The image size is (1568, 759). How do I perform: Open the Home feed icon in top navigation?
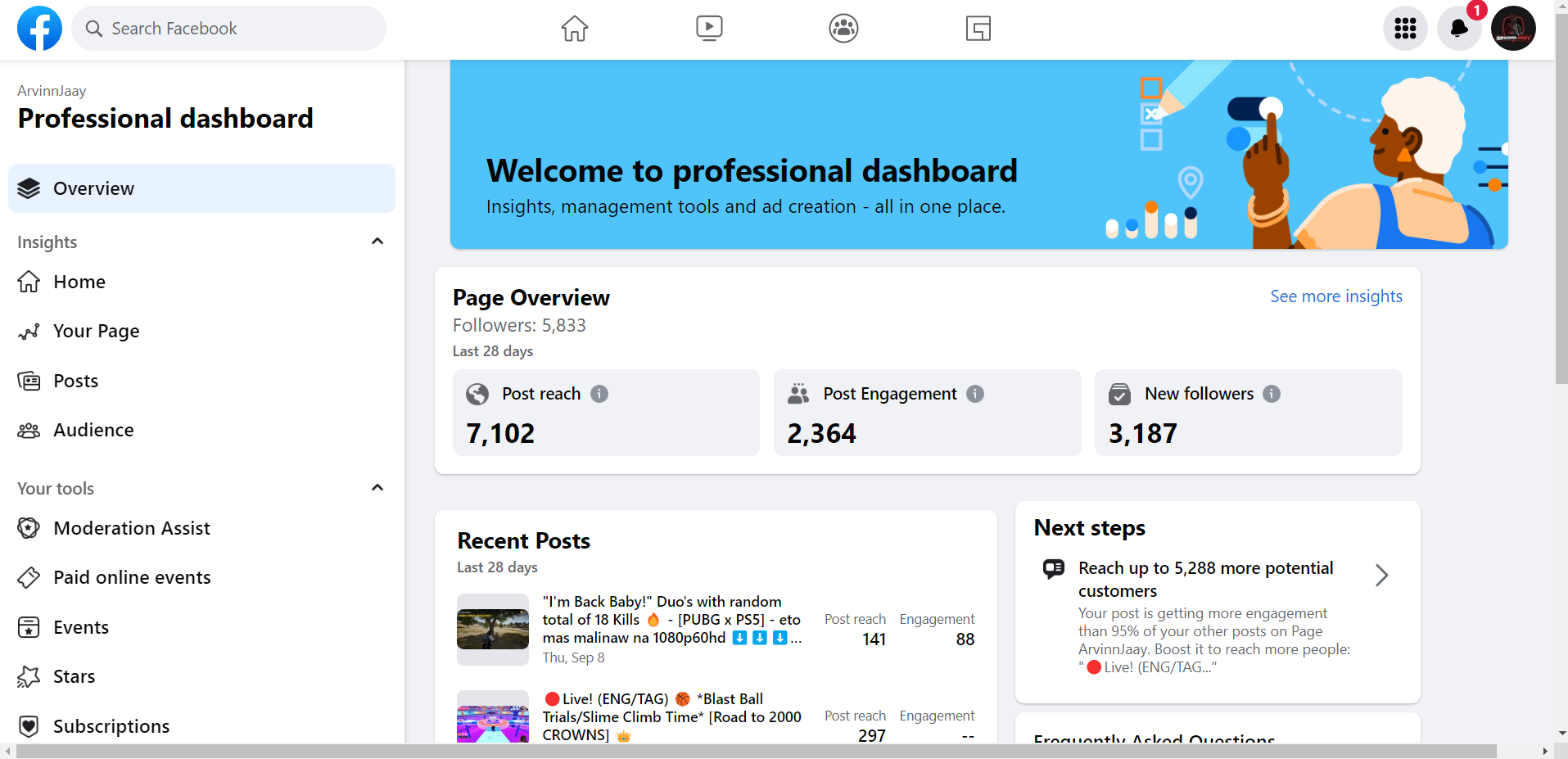point(575,29)
